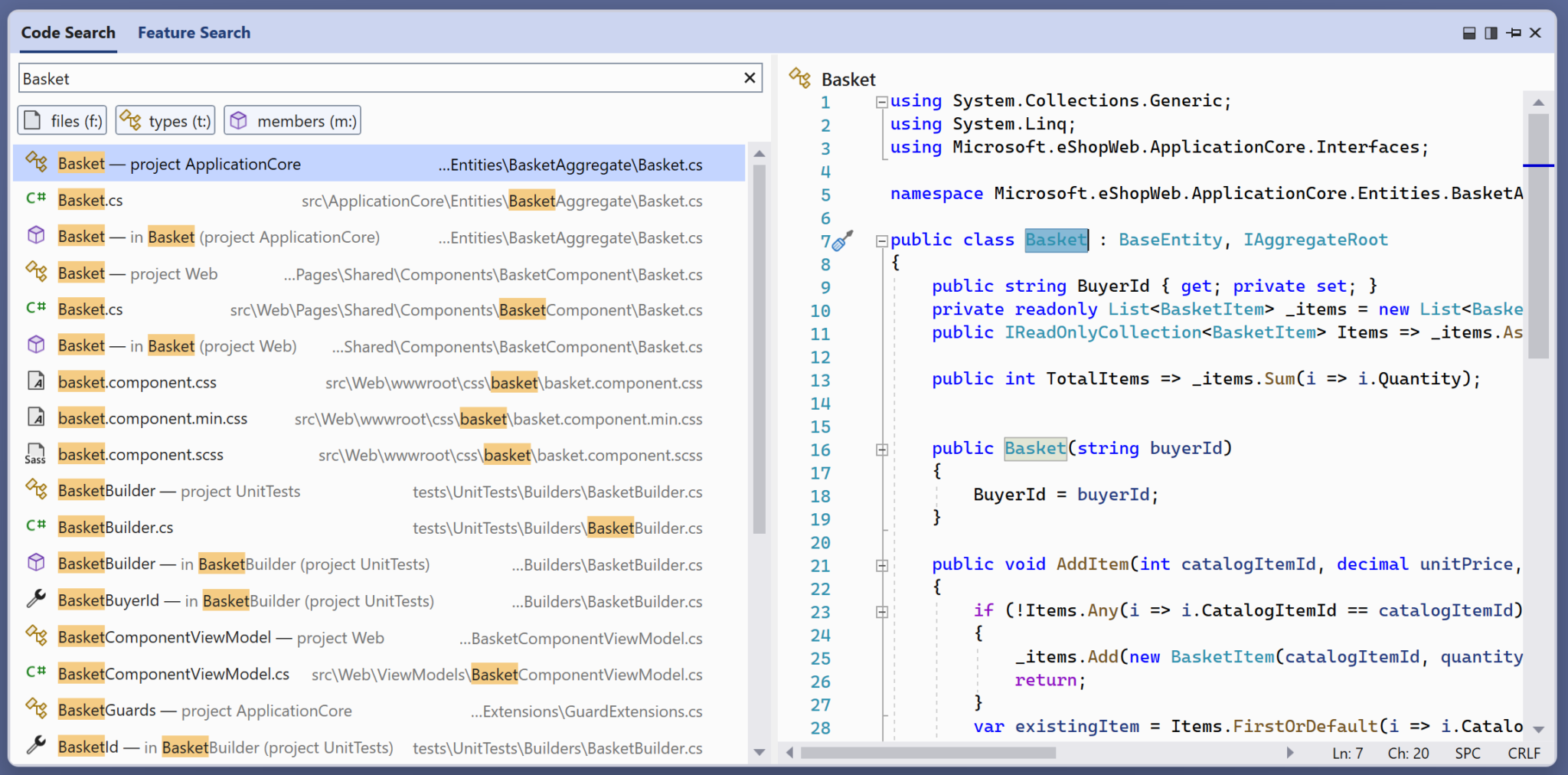Pin the search window open
This screenshot has width=1568, height=775.
[1512, 33]
